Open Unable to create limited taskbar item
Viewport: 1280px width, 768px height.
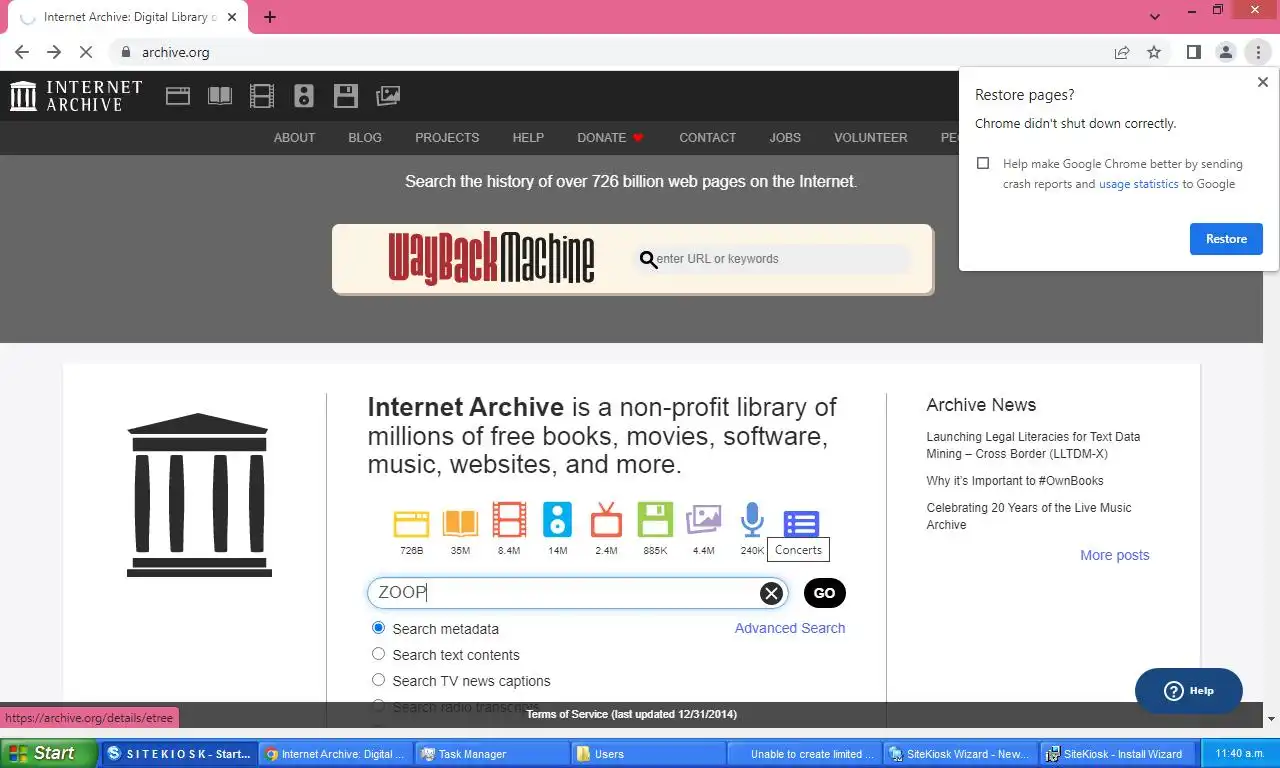click(x=805, y=754)
